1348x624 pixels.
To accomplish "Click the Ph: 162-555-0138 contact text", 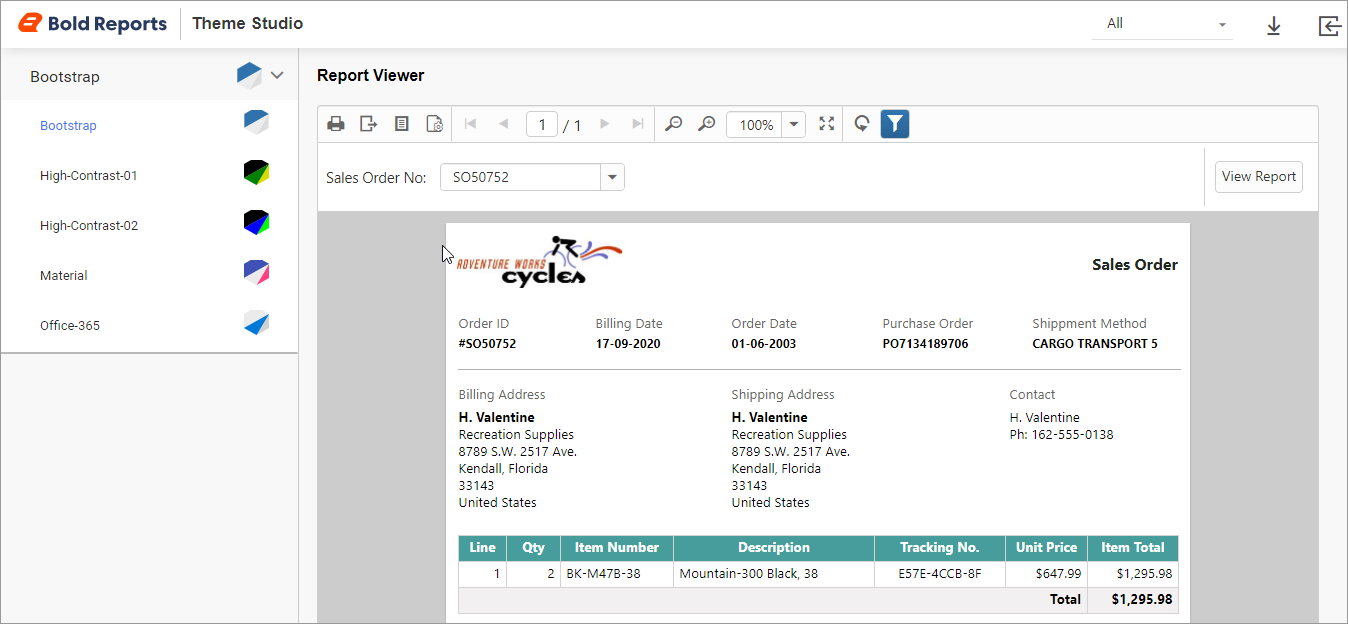I will coord(1061,435).
